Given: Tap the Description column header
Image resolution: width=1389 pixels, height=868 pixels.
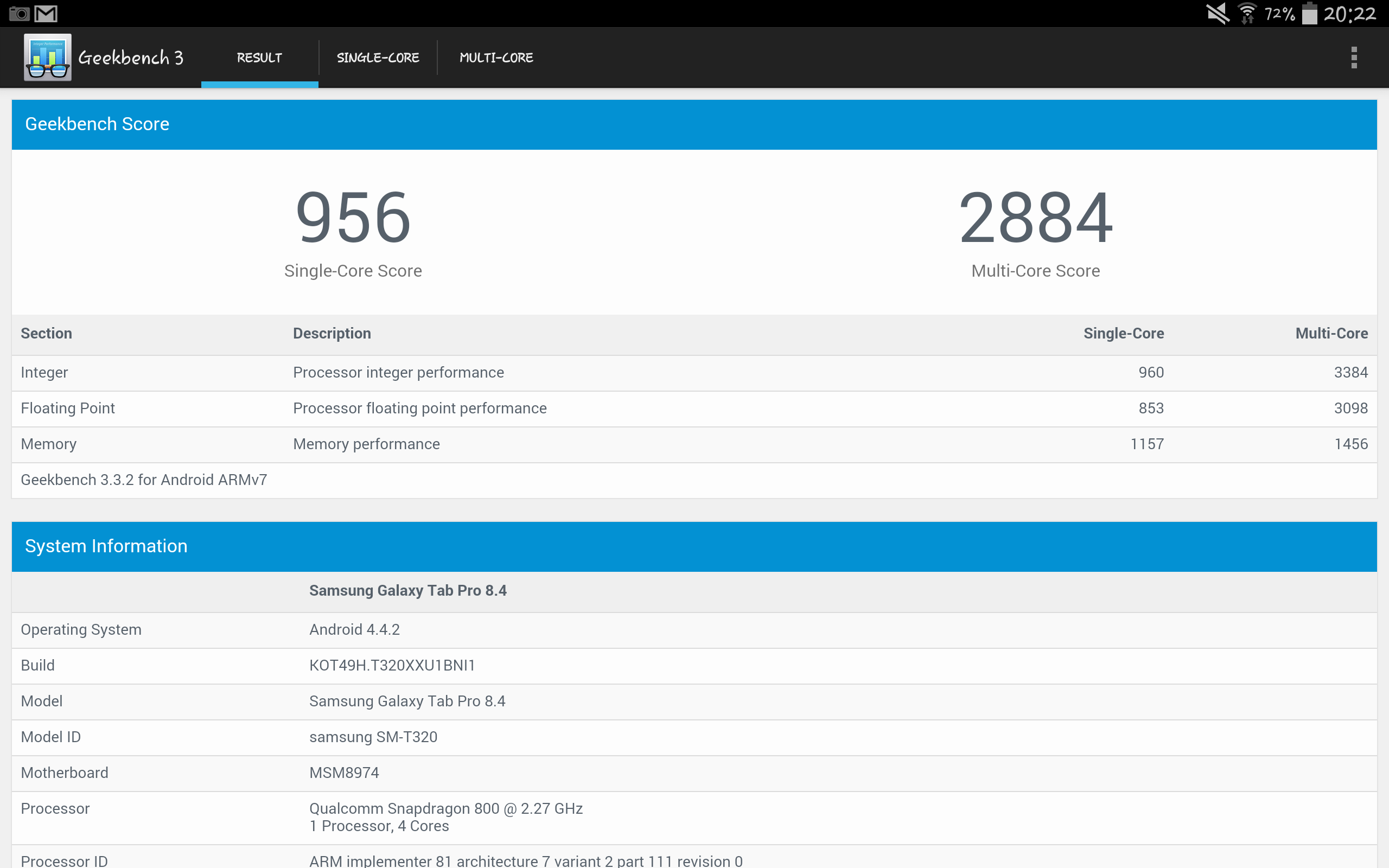Looking at the screenshot, I should [332, 334].
